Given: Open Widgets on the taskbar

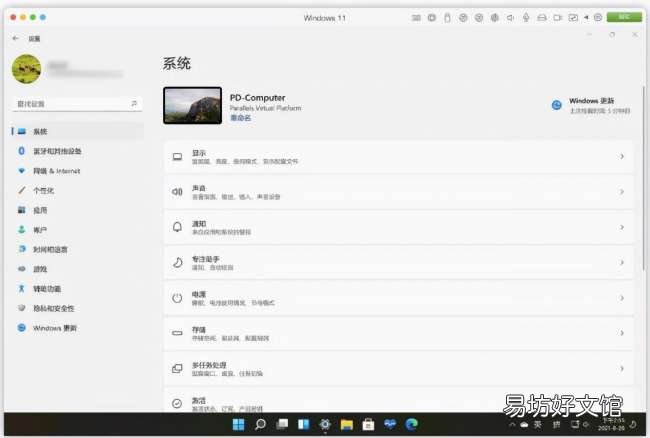Looking at the screenshot, I should 303,424.
